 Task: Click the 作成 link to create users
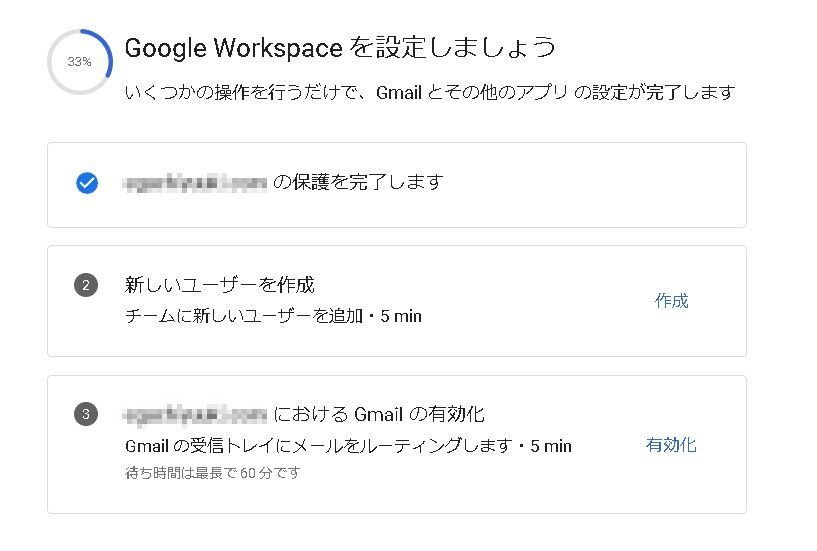[671, 301]
